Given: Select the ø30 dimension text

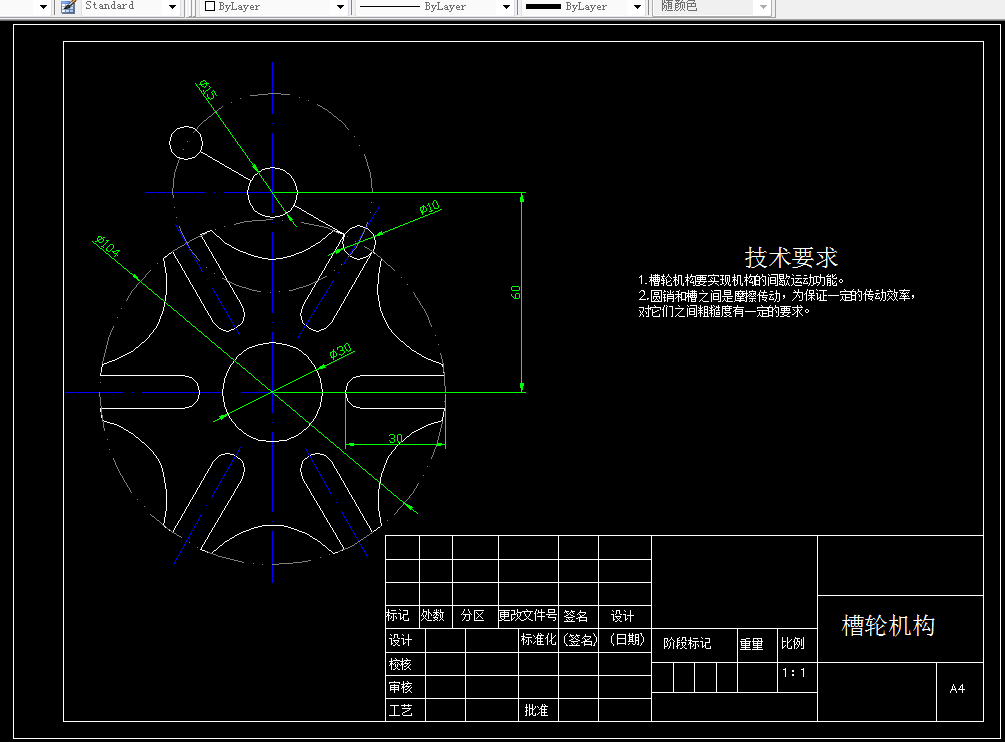Looking at the screenshot, I should 340,350.
